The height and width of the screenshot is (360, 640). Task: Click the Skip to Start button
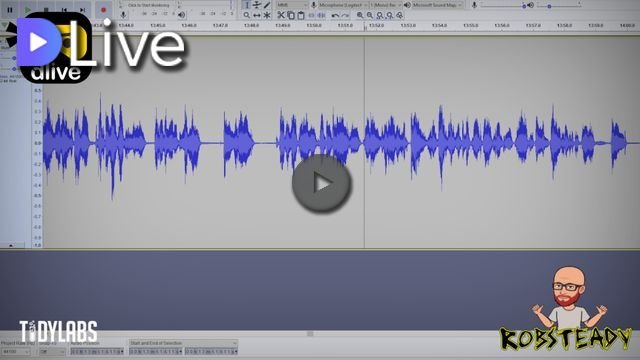pos(64,9)
